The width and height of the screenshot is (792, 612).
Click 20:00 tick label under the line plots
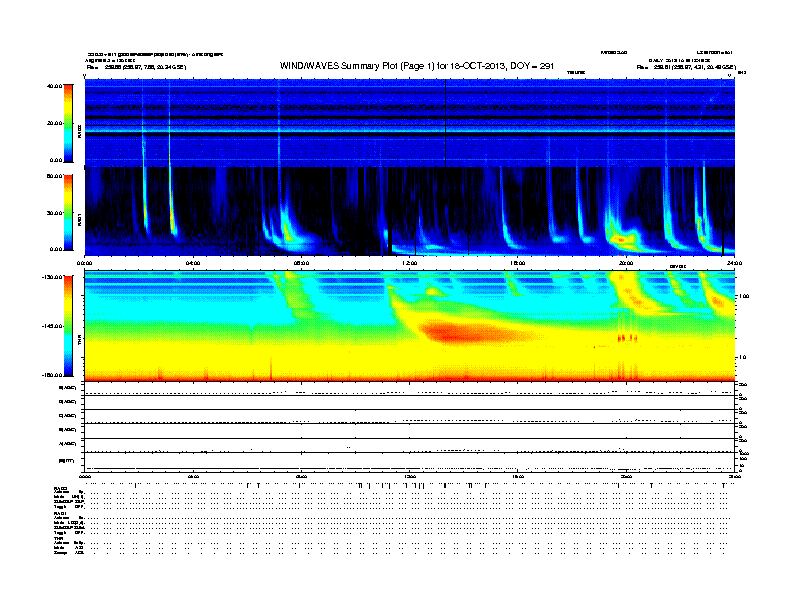coord(626,476)
